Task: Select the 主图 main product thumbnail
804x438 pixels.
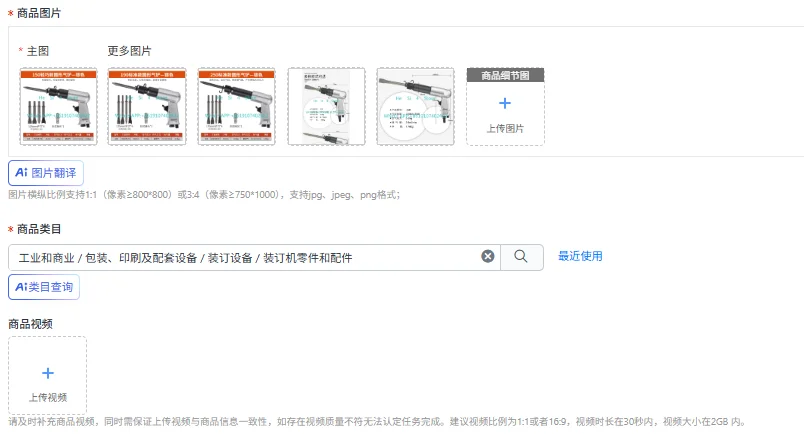Action: pos(58,107)
